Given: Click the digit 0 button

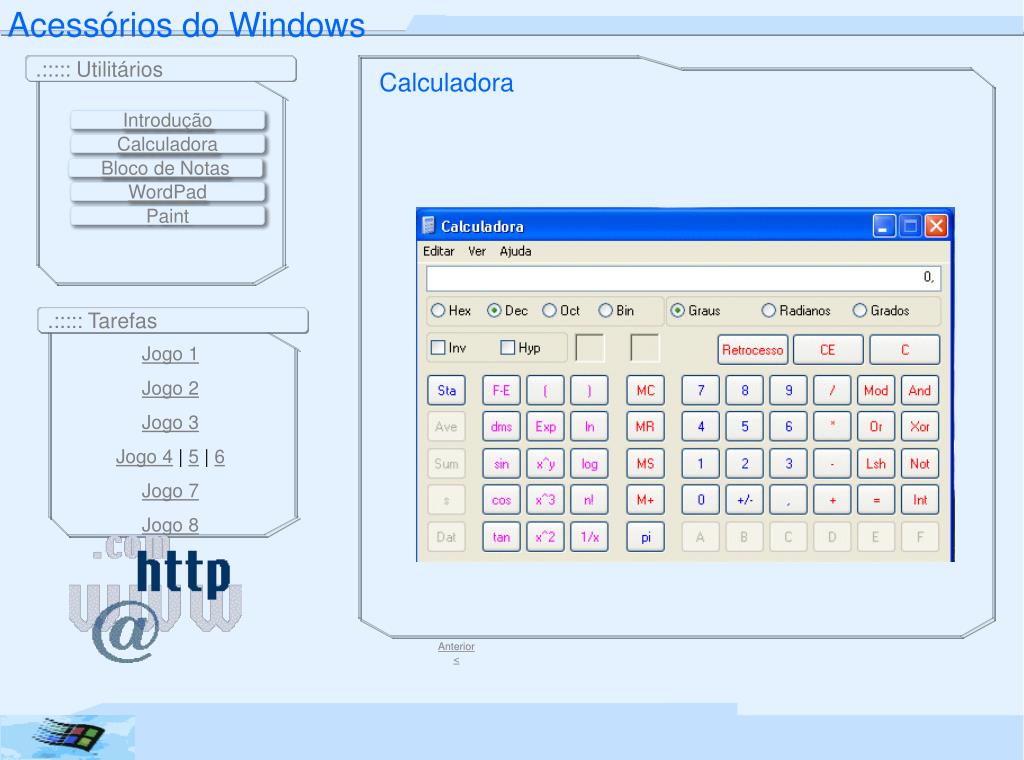Looking at the screenshot, I should [701, 500].
